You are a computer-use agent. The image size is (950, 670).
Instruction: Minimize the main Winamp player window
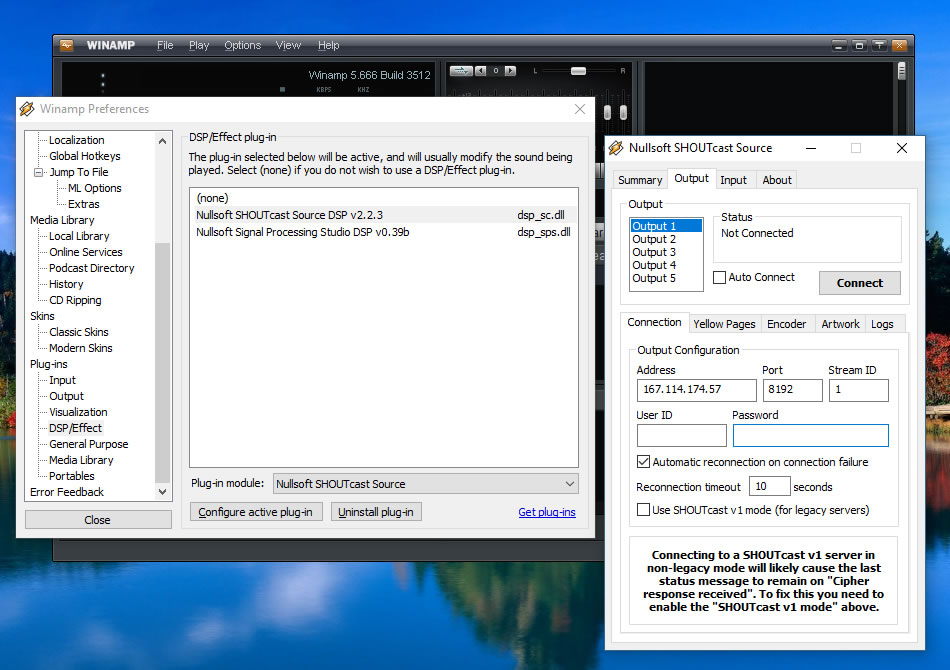click(x=839, y=45)
